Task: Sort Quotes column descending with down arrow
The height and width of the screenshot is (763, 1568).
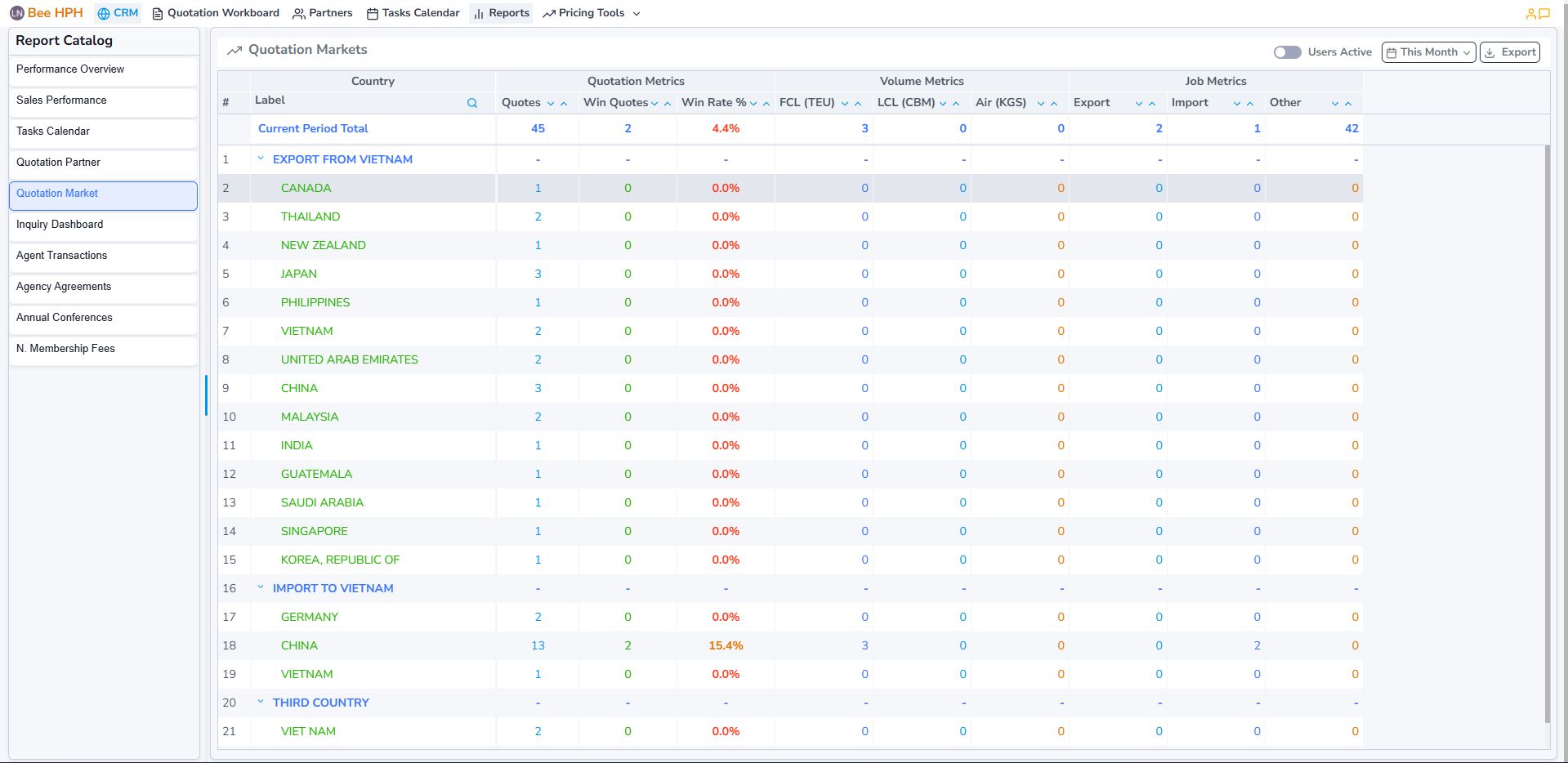Action: pyautogui.click(x=551, y=104)
